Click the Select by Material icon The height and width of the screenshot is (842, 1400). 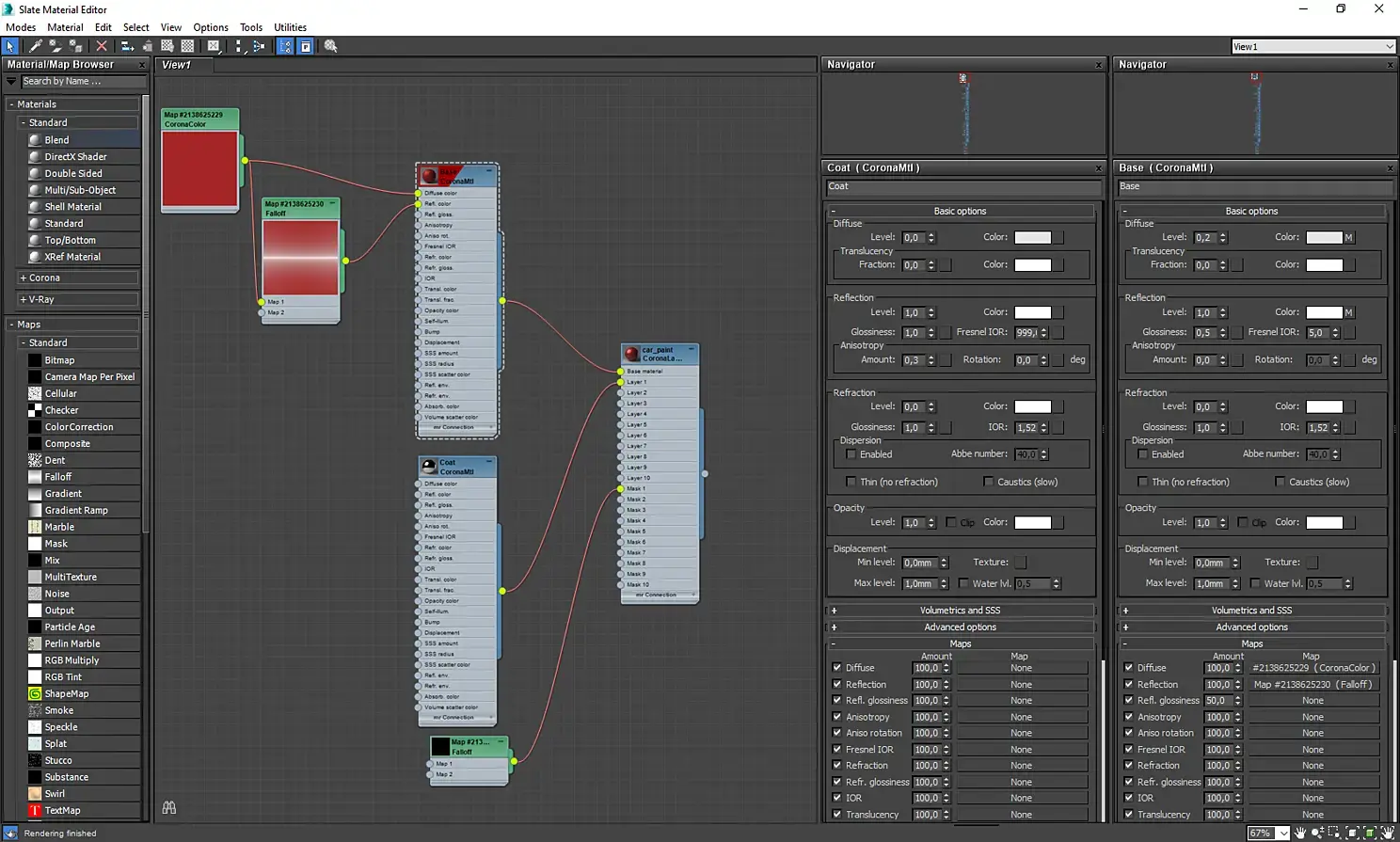[x=331, y=46]
